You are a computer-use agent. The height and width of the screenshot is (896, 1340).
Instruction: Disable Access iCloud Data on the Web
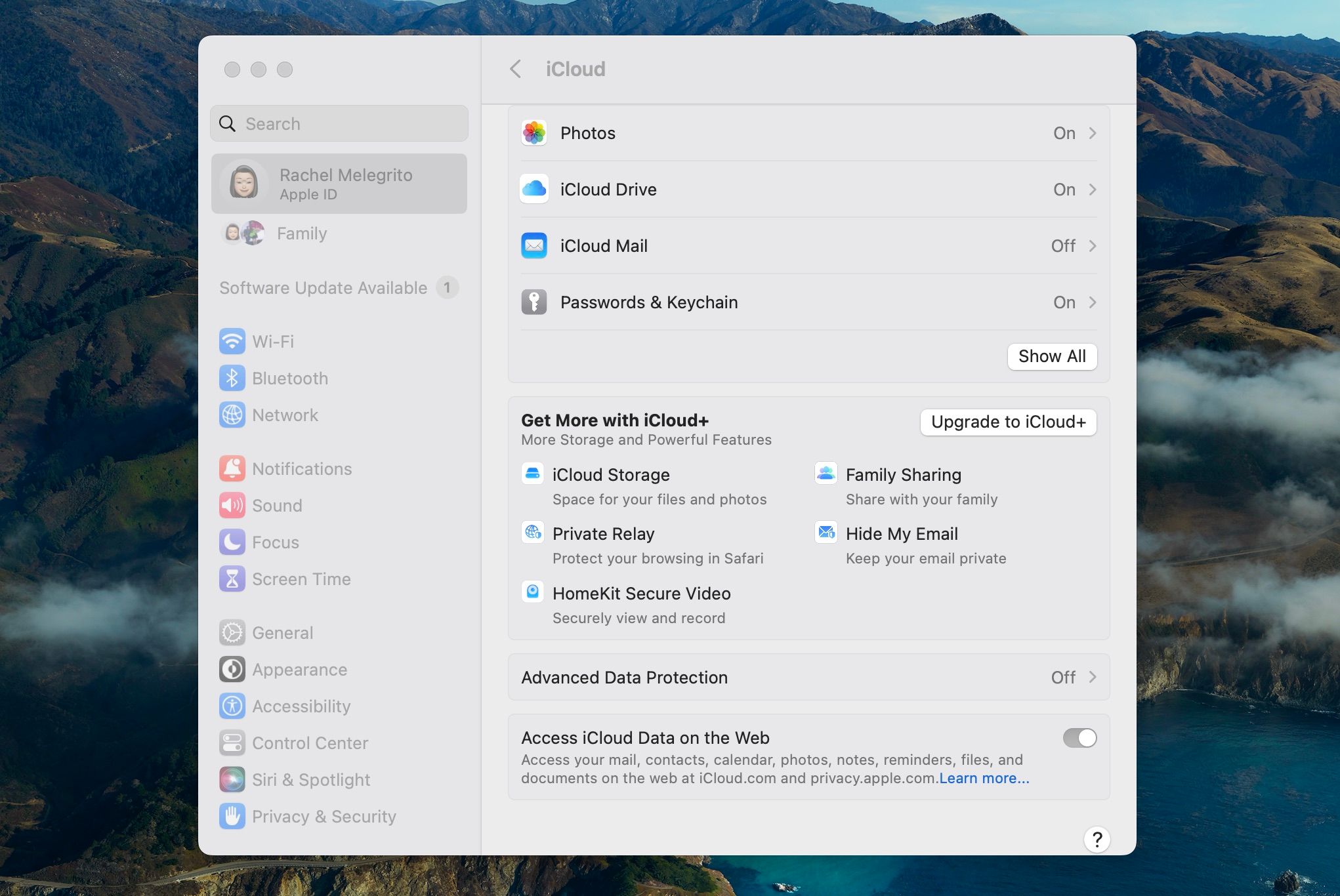pos(1079,737)
